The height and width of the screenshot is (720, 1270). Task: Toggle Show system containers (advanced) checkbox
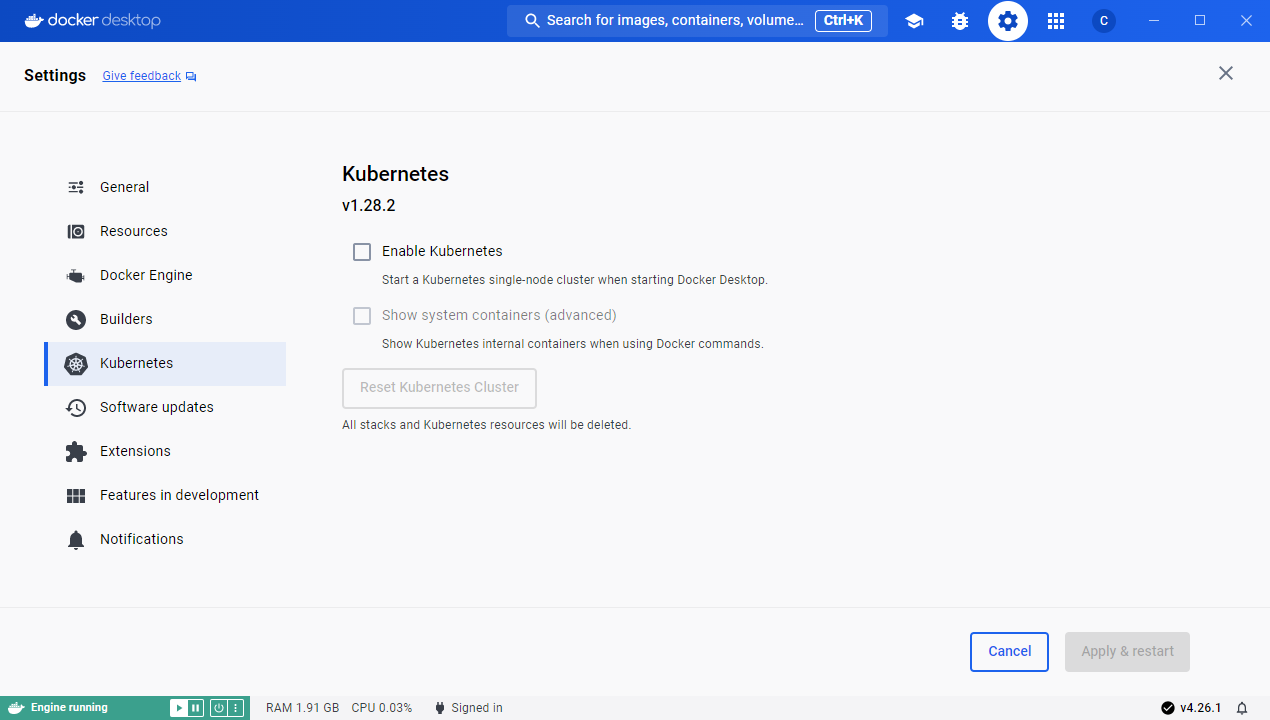[x=362, y=316]
